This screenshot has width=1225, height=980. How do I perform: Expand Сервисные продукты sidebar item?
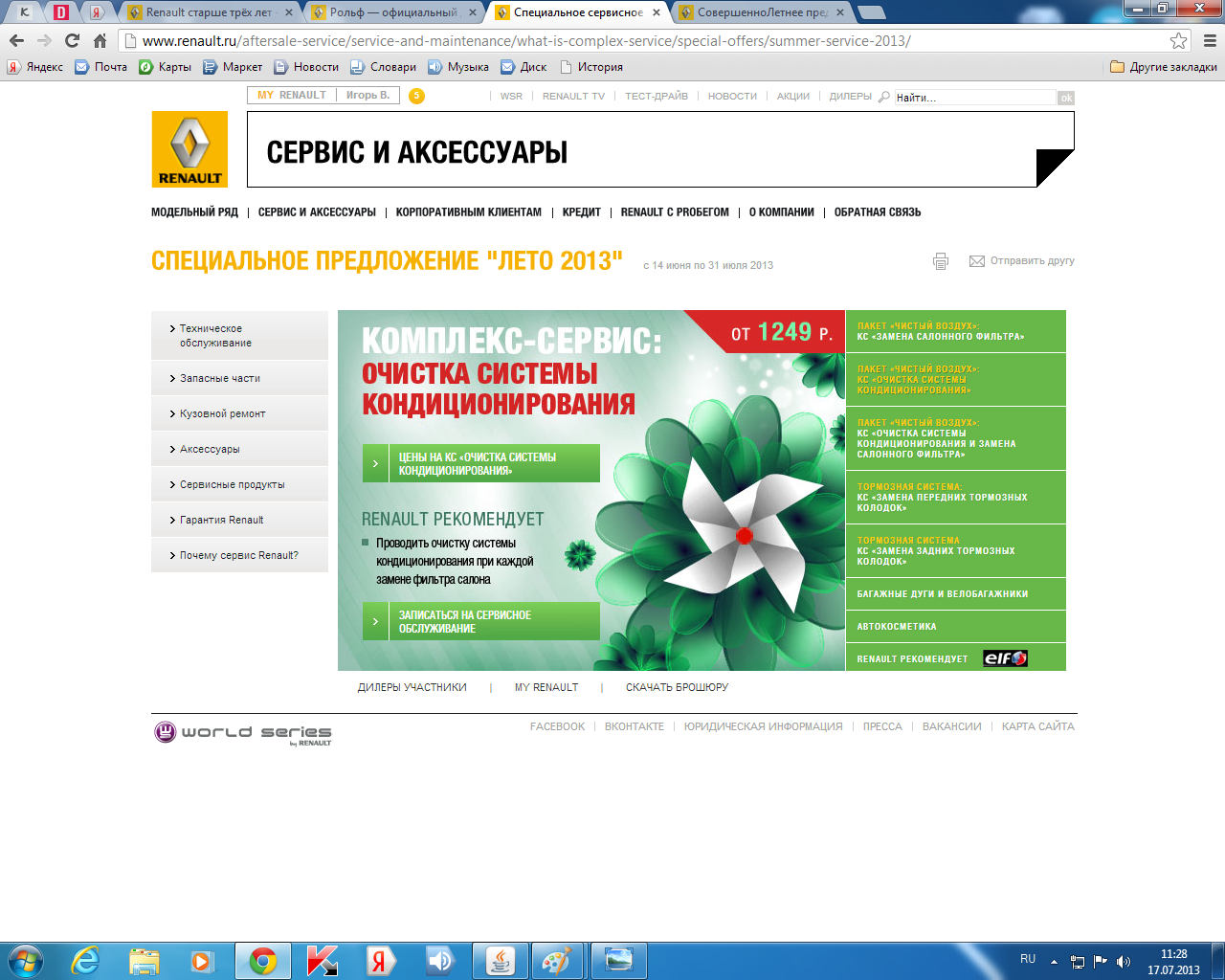pos(239,484)
